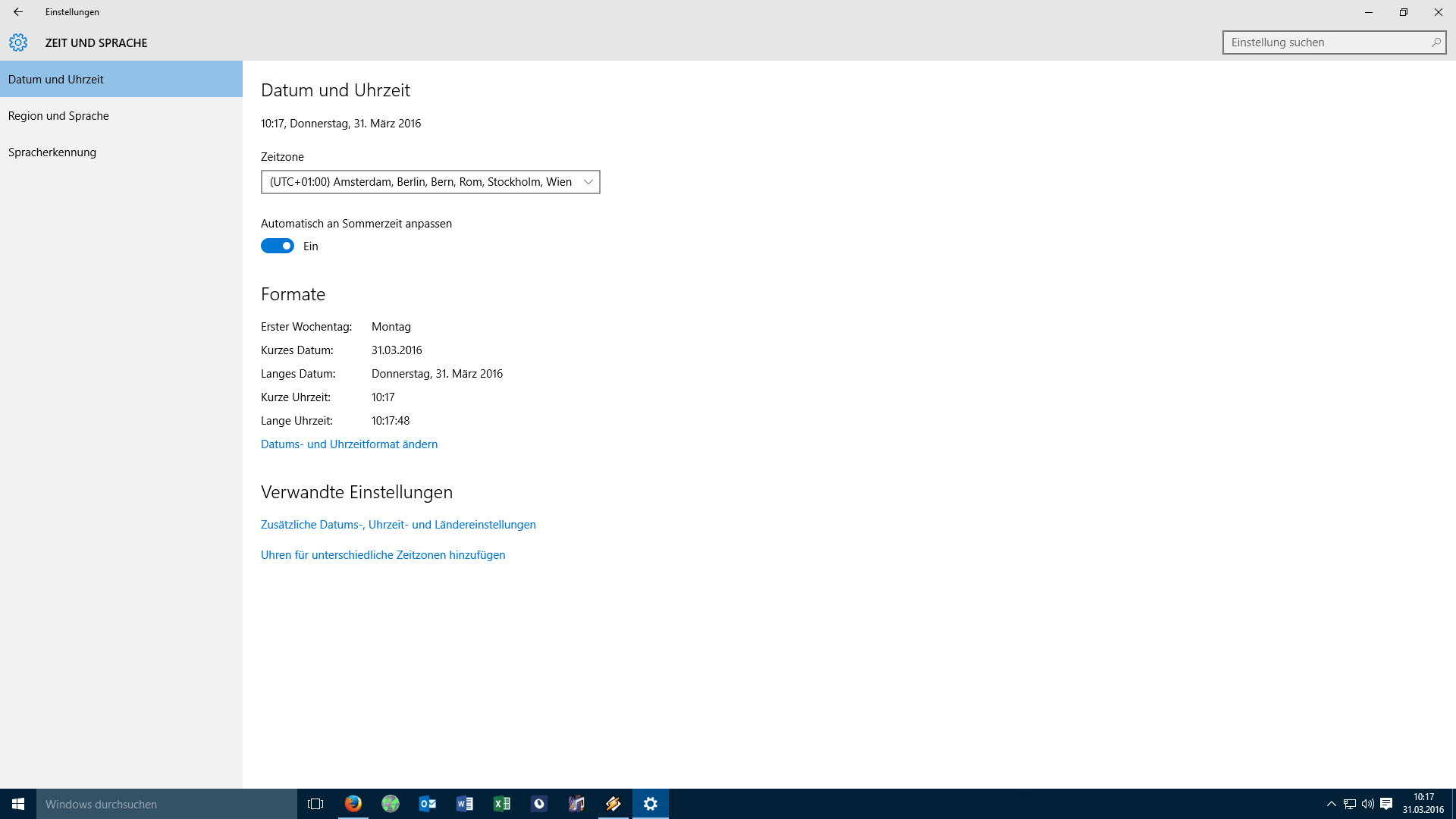The width and height of the screenshot is (1456, 819).
Task: Select Region und Sprache section
Action: coord(58,116)
